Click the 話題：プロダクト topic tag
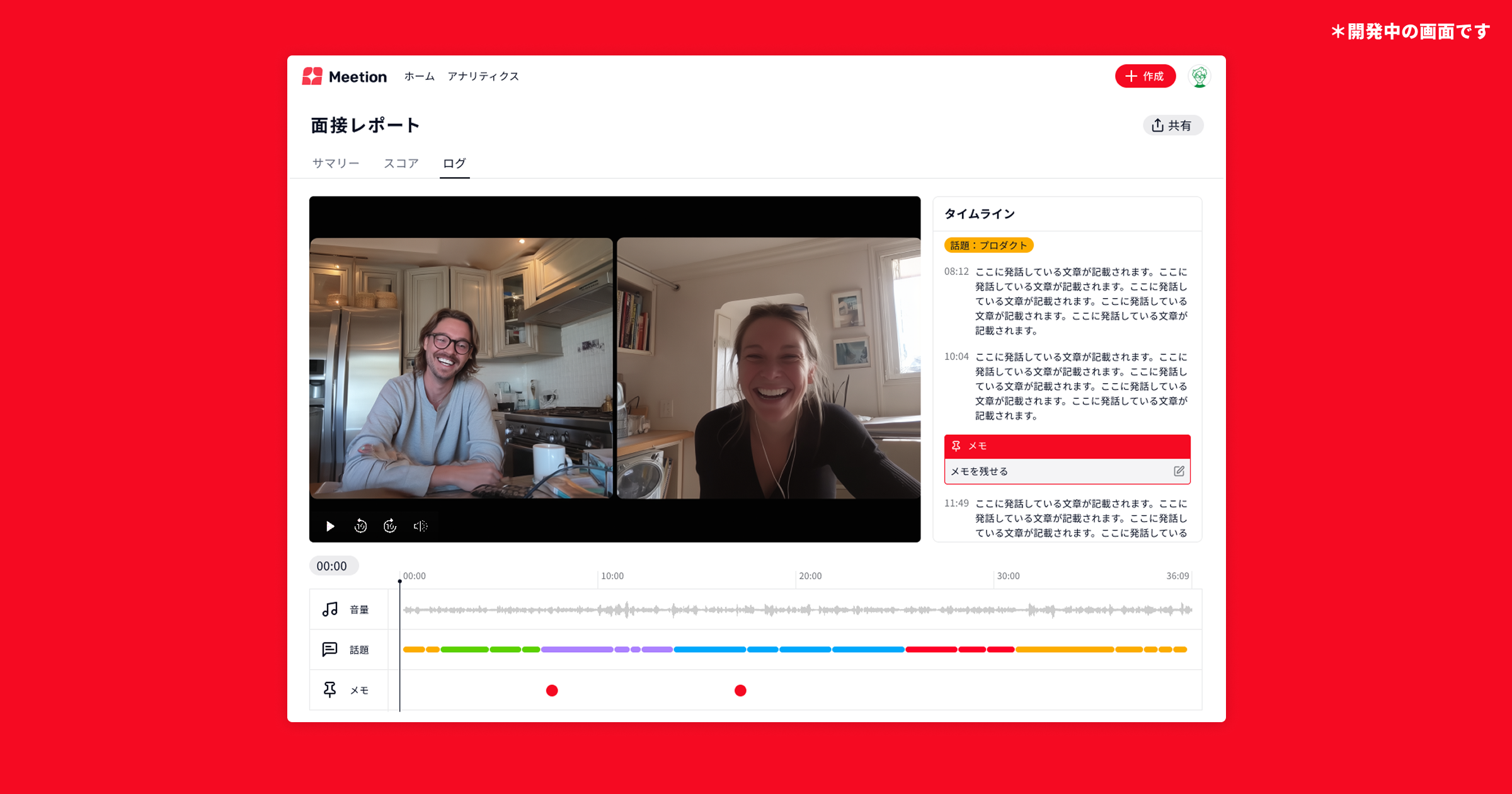Screen dimensions: 1512x794 [x=988, y=246]
